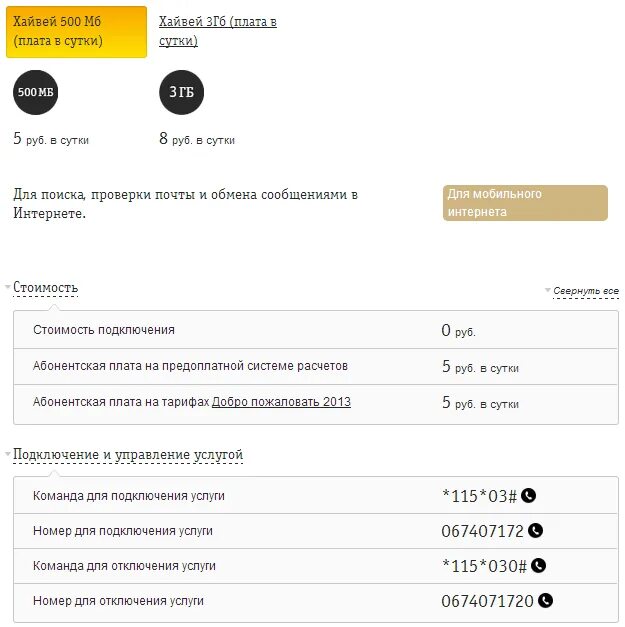Open the Добро пожаловать 2013 link
Screen dimensions: 625x627
(281, 402)
